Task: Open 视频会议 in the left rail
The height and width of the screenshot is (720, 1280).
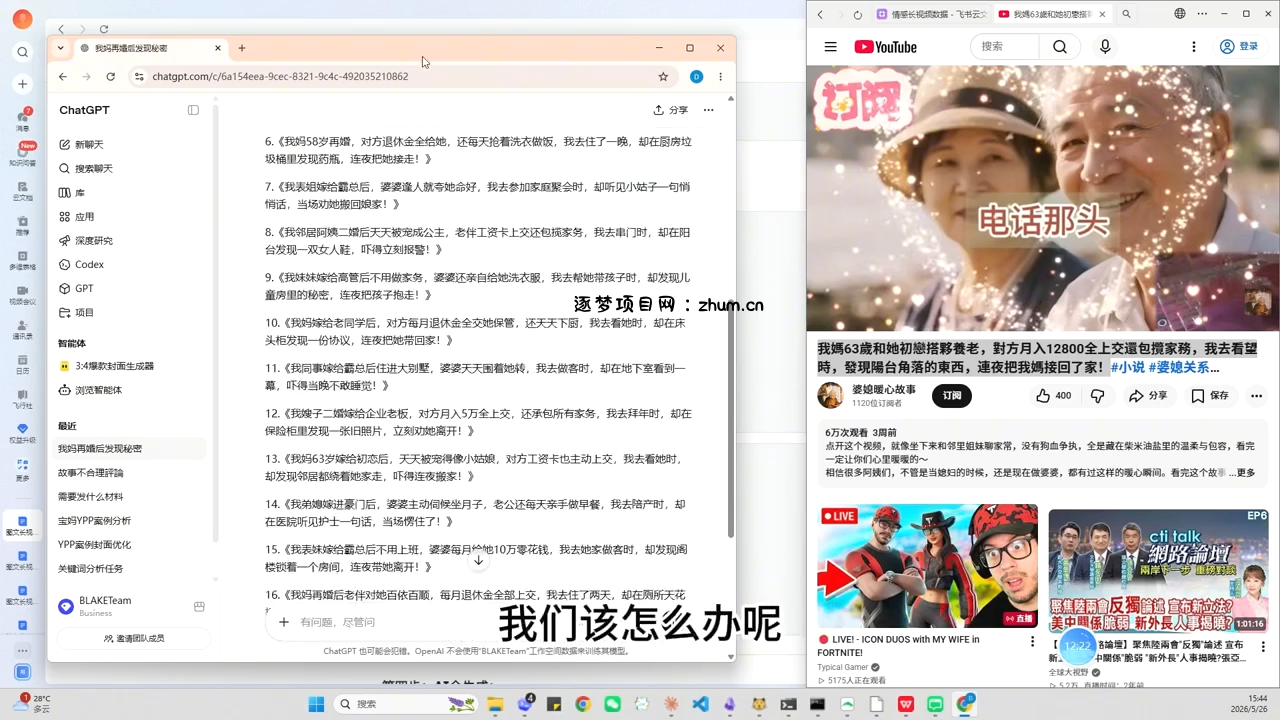Action: [23, 294]
